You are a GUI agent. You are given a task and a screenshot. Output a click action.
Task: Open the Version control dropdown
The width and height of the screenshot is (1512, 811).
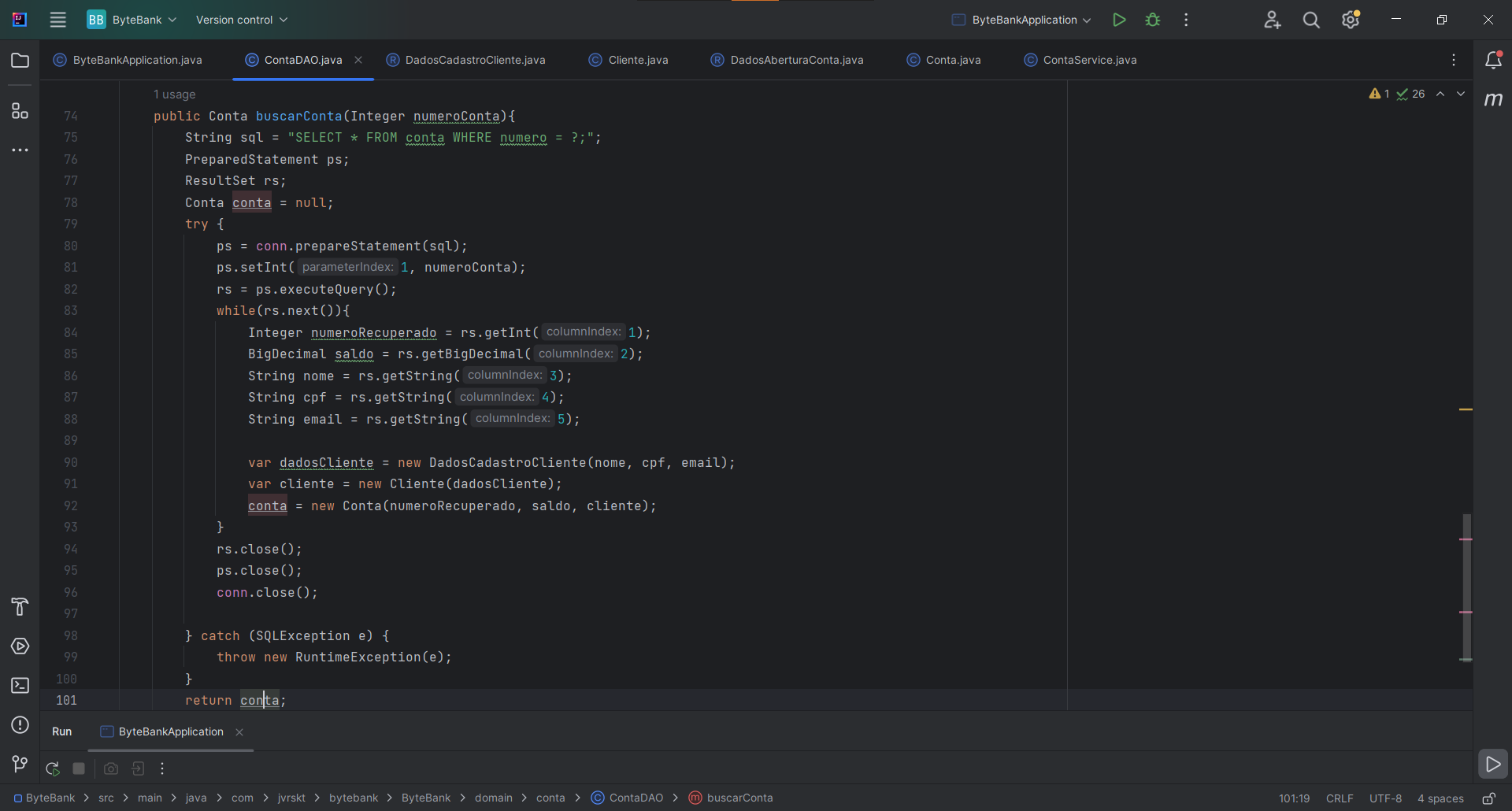tap(242, 20)
